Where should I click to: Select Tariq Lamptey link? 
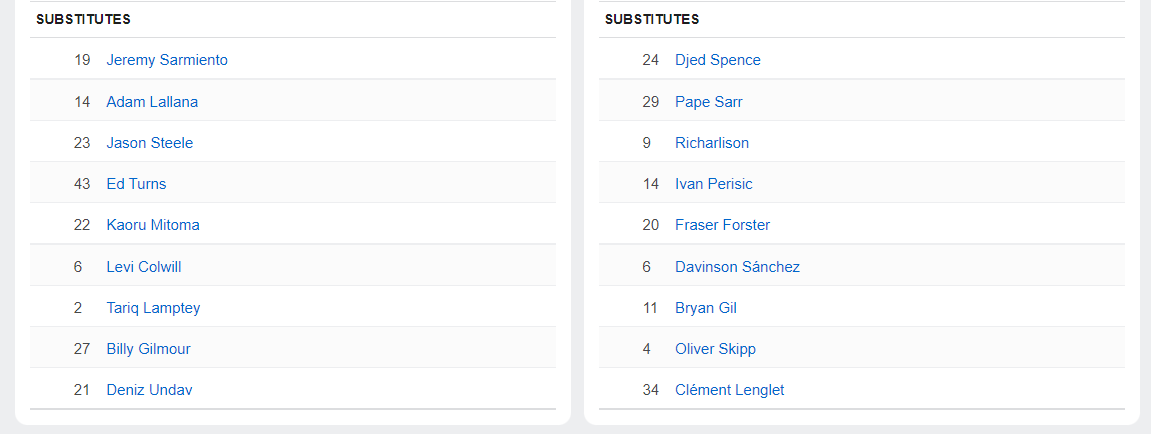pyautogui.click(x=153, y=308)
